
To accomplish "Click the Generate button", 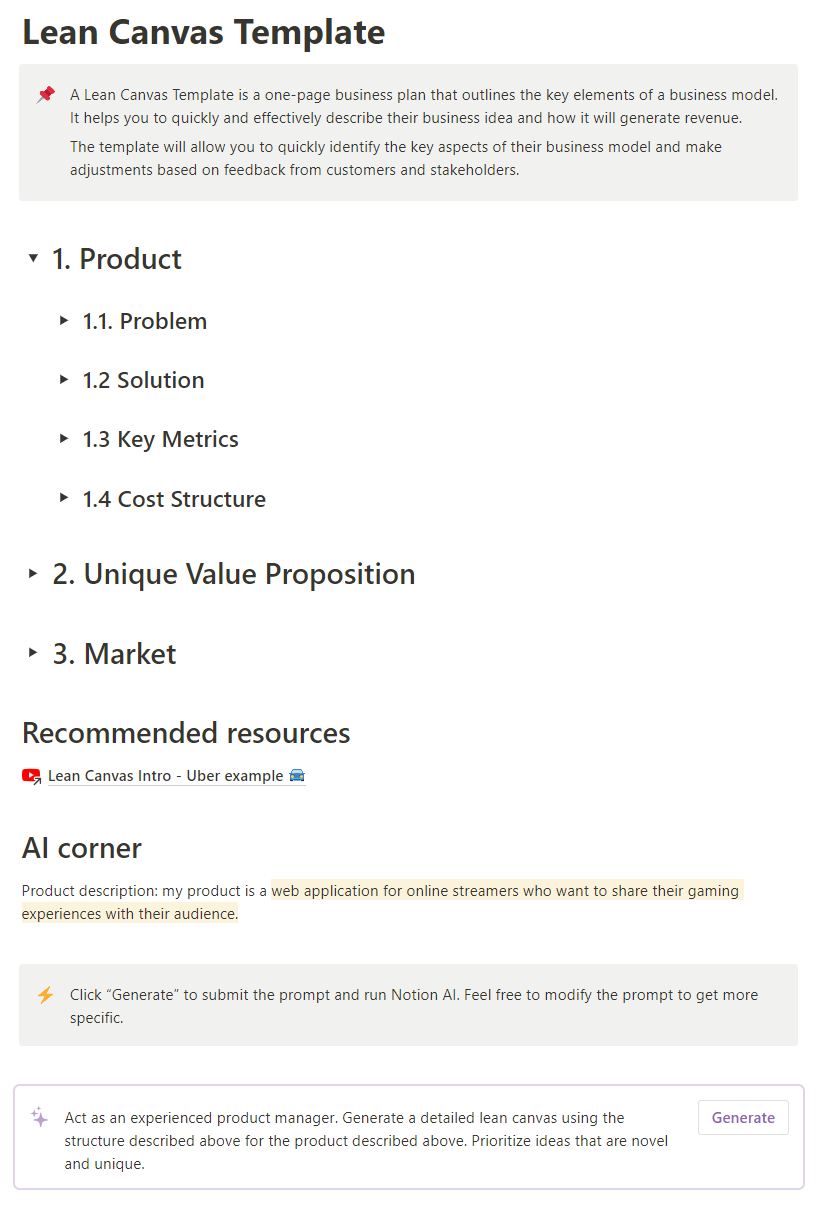I will tap(743, 1117).
